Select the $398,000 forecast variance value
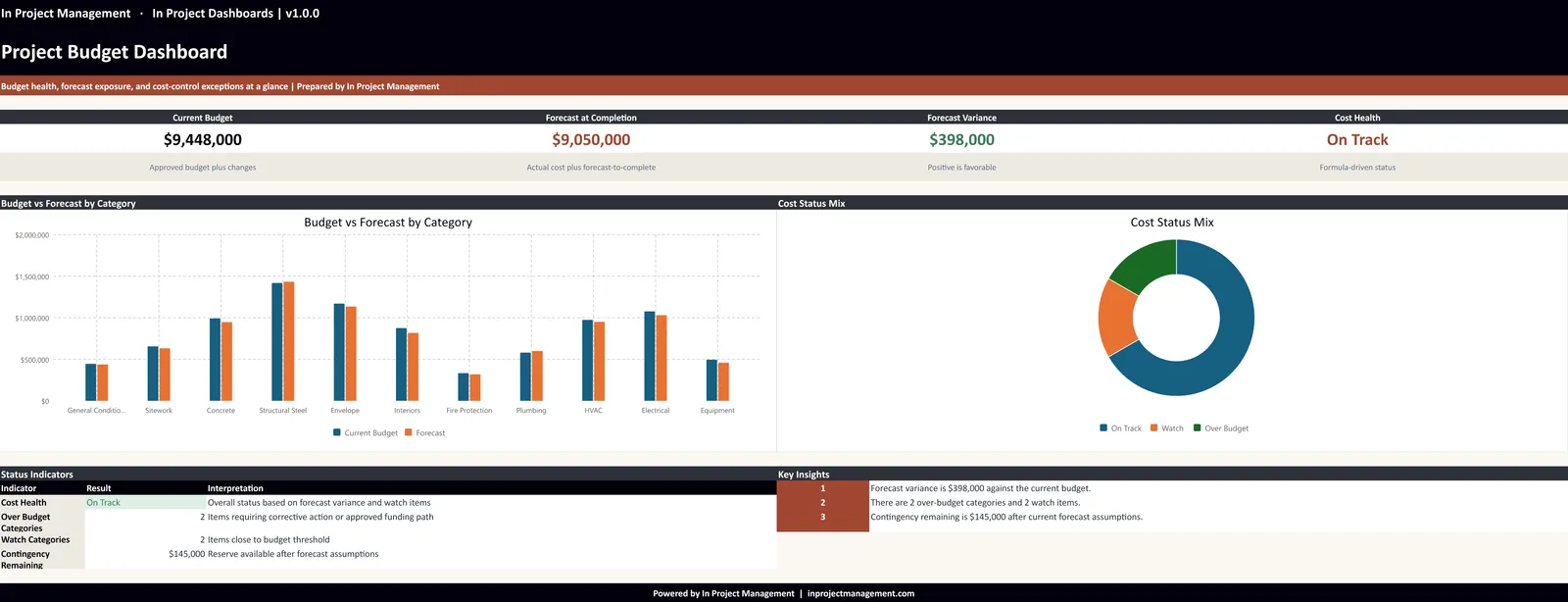 point(962,140)
